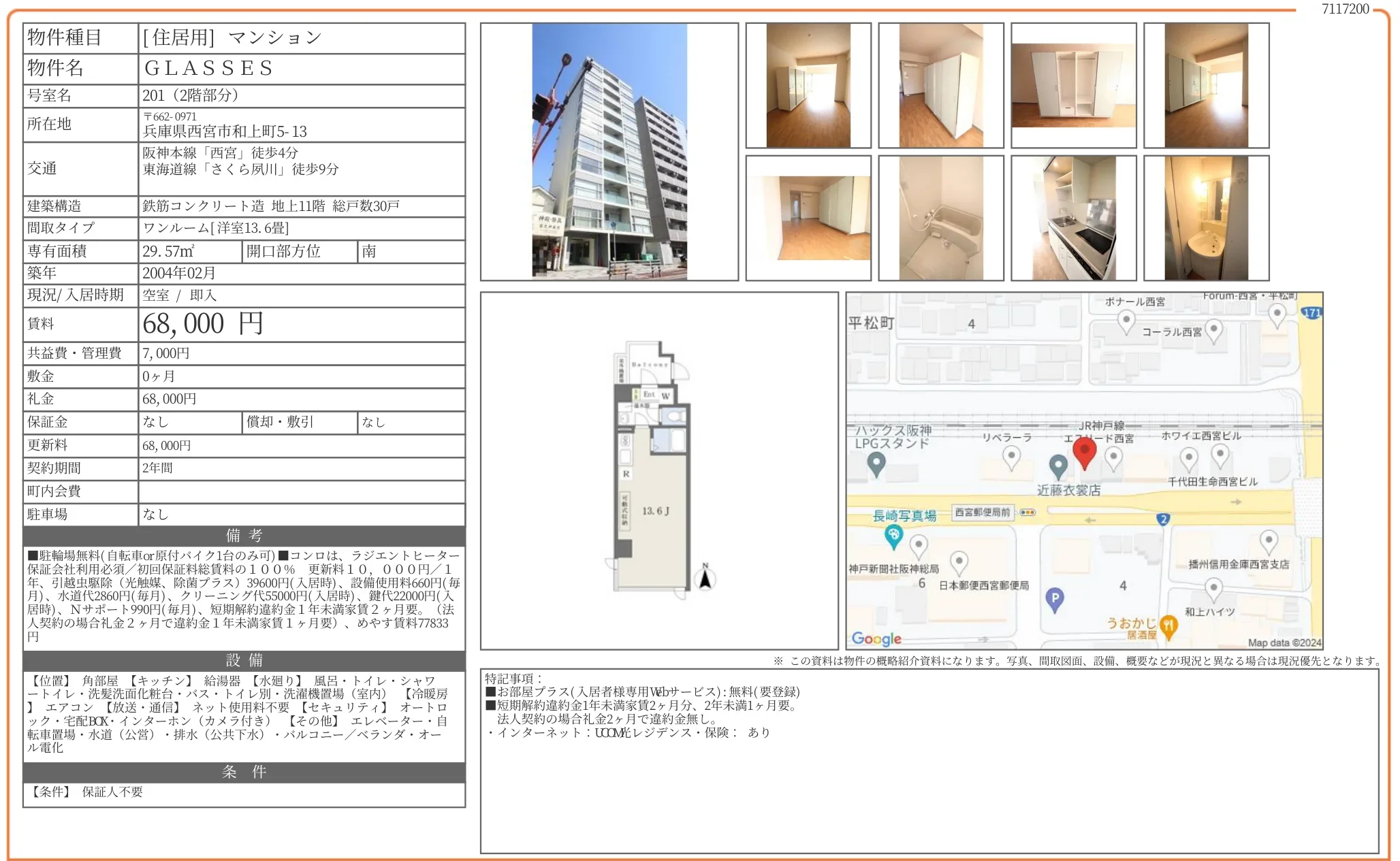Click the 備考 section header bar
The image size is (1400, 861).
[244, 536]
